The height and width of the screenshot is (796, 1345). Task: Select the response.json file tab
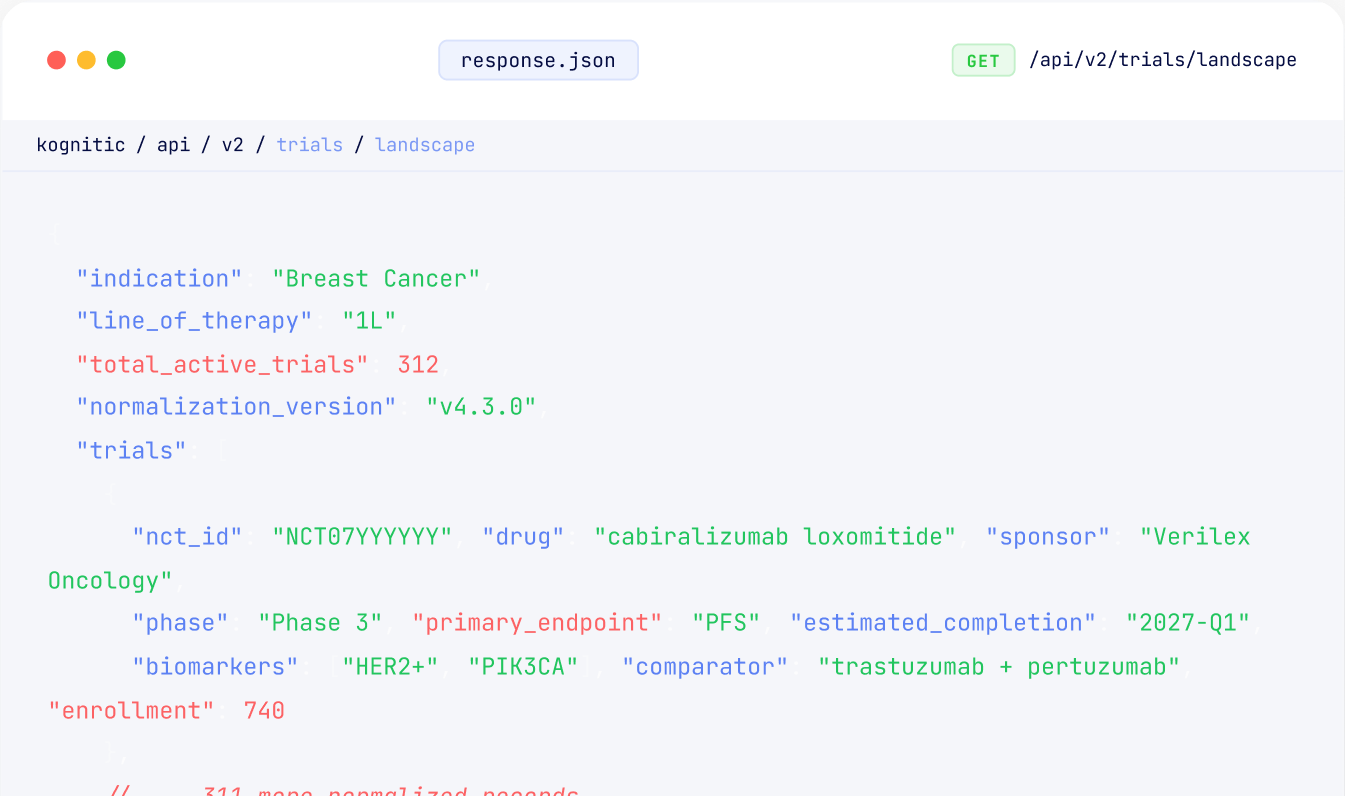[x=538, y=60]
